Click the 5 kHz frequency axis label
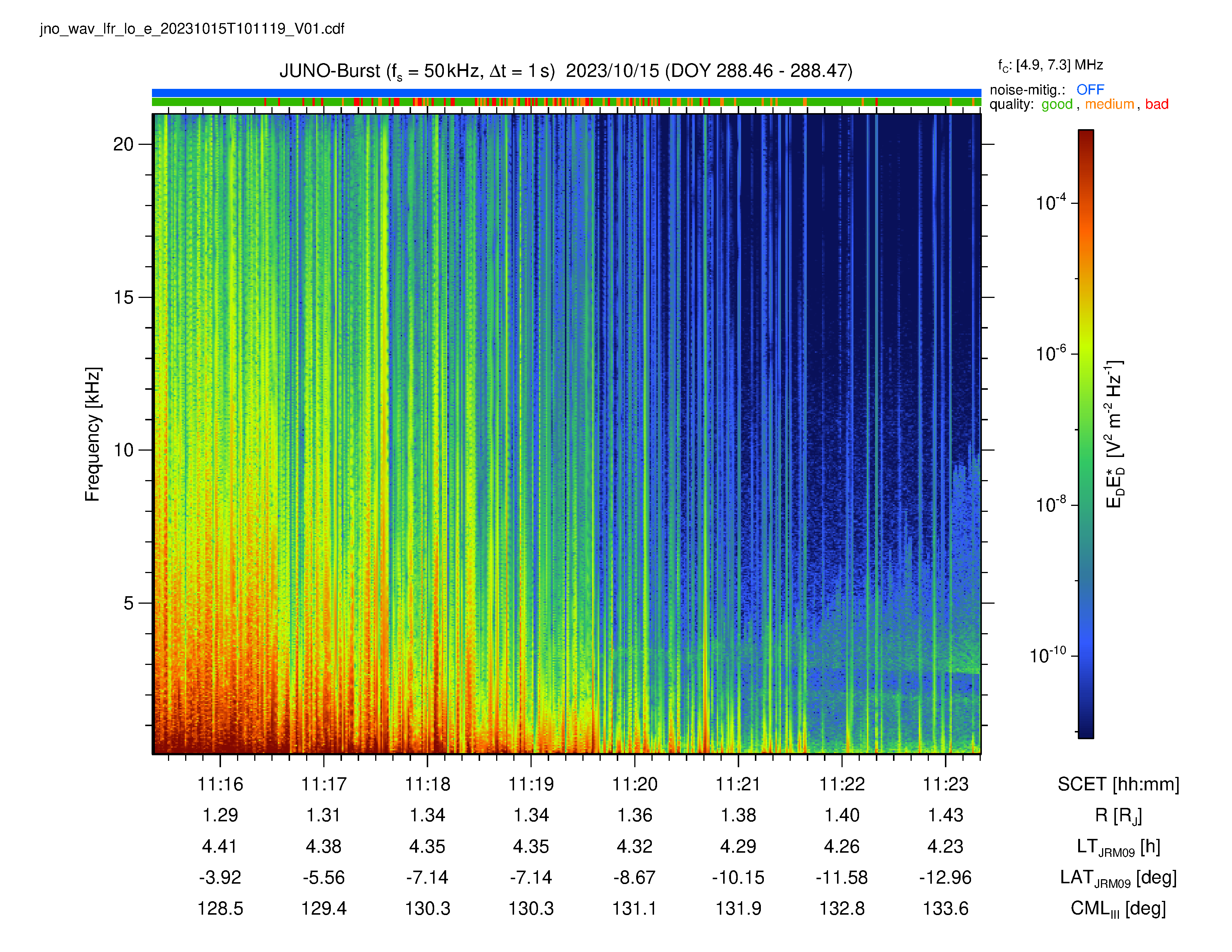The image size is (1232, 952). point(129,603)
